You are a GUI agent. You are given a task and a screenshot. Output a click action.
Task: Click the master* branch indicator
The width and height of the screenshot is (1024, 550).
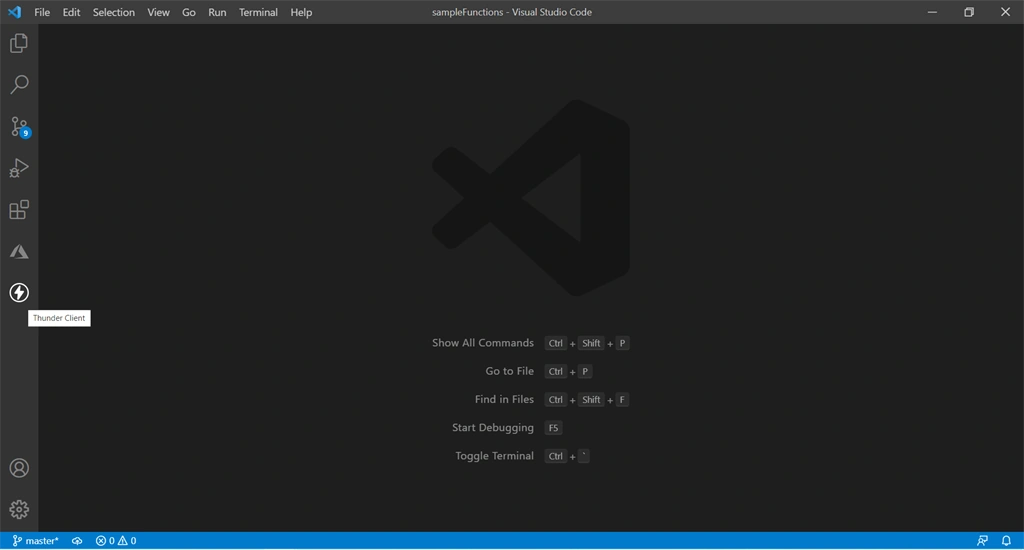(x=35, y=541)
